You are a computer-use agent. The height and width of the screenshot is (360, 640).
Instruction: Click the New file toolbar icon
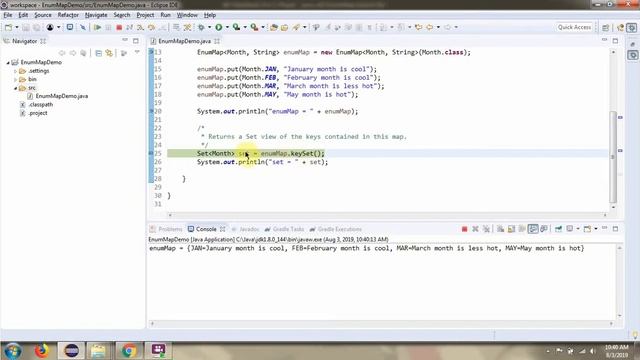(x=9, y=27)
